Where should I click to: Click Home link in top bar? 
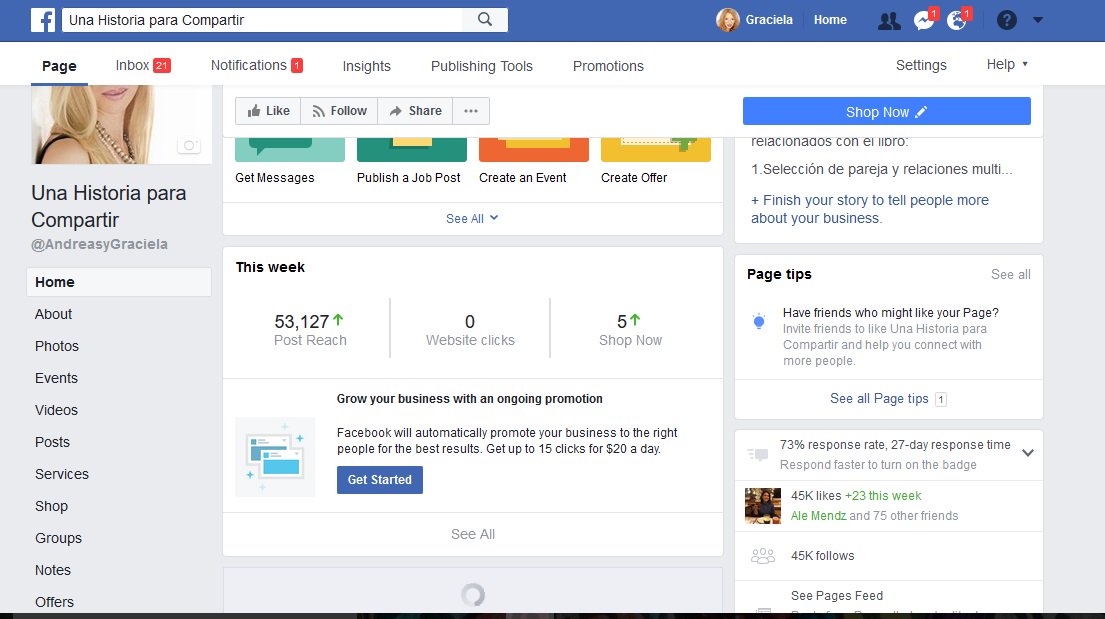click(x=830, y=20)
